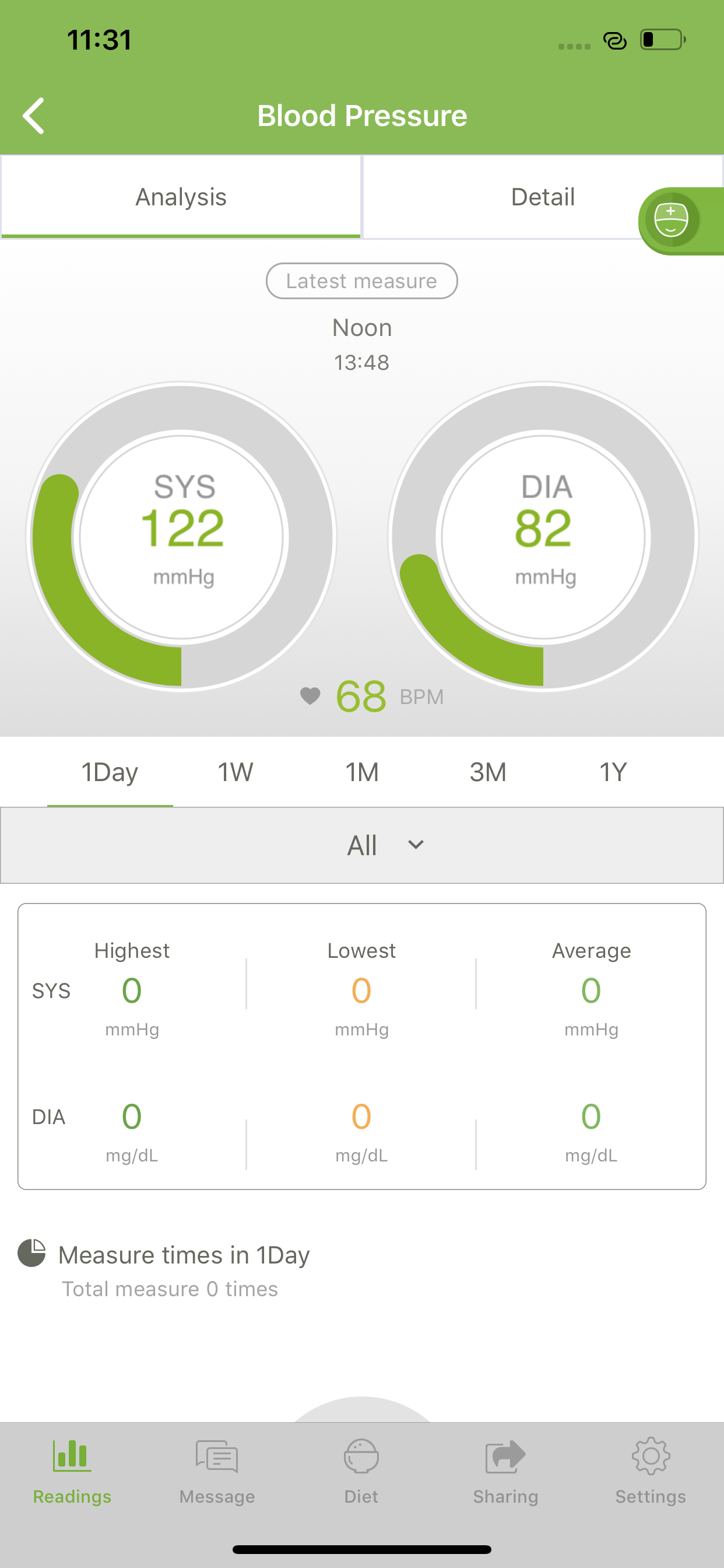
Task: Open the floating add-measurement device icon
Action: 671,220
